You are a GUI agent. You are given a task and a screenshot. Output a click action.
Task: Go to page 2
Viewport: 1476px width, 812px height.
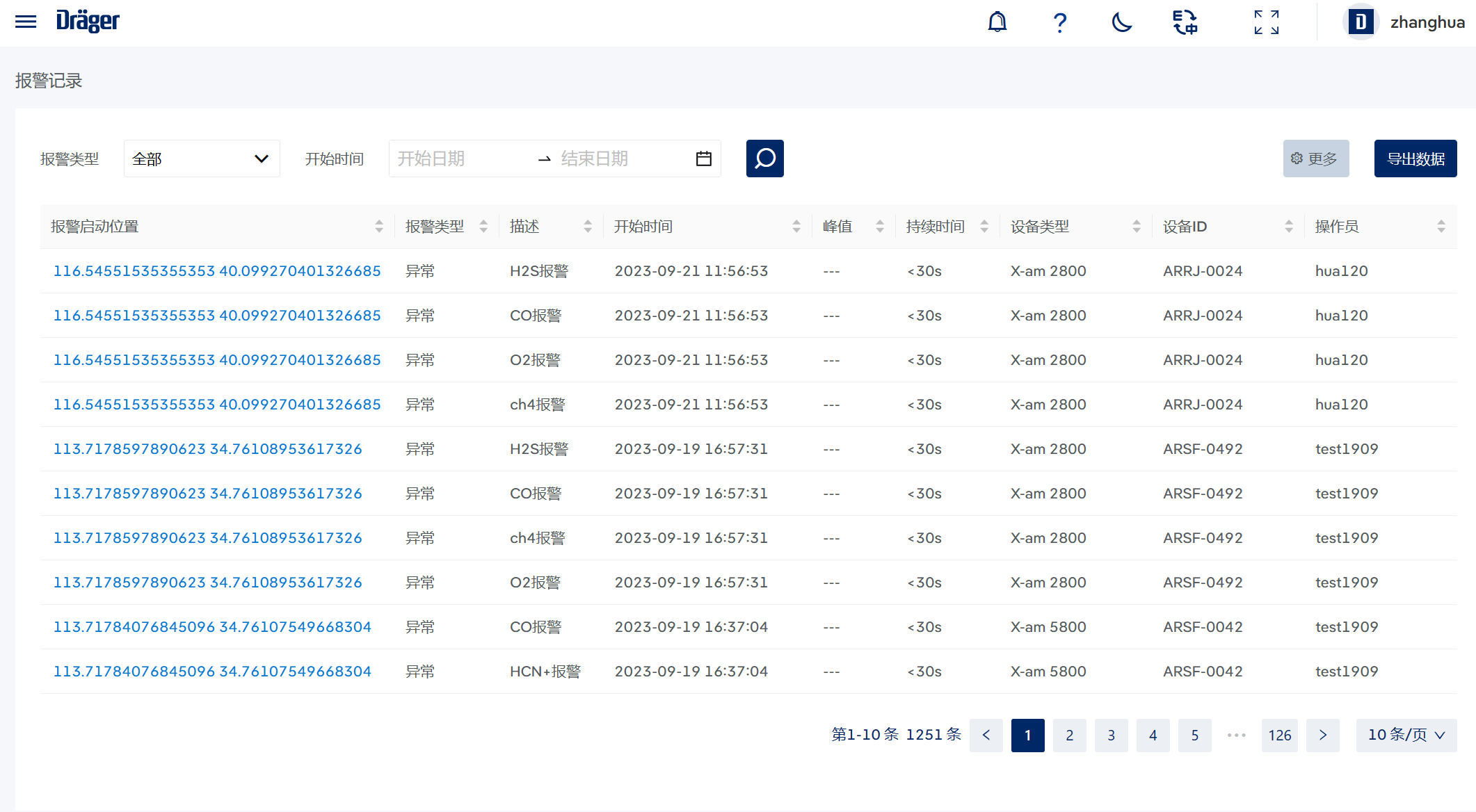tap(1069, 735)
